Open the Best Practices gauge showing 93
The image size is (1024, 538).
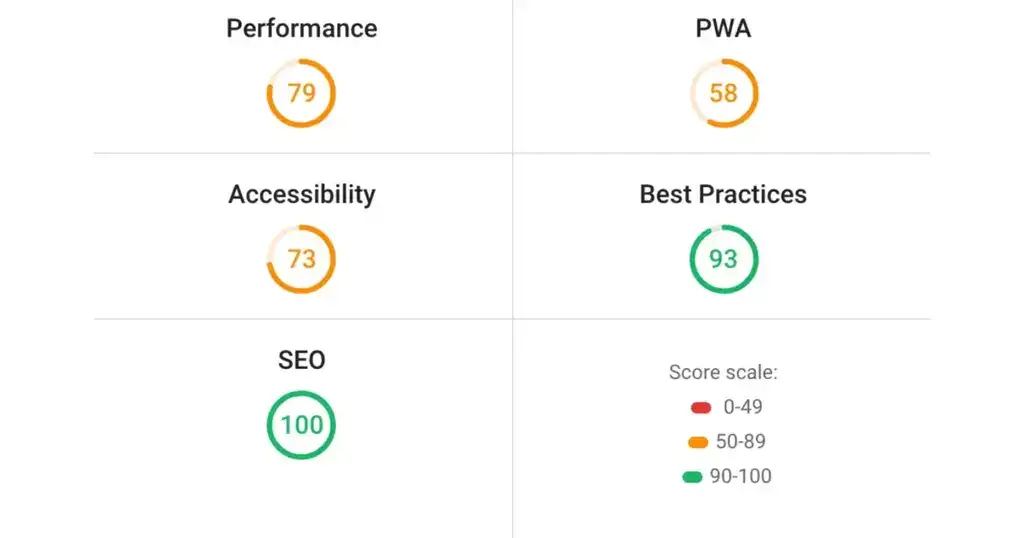click(723, 259)
